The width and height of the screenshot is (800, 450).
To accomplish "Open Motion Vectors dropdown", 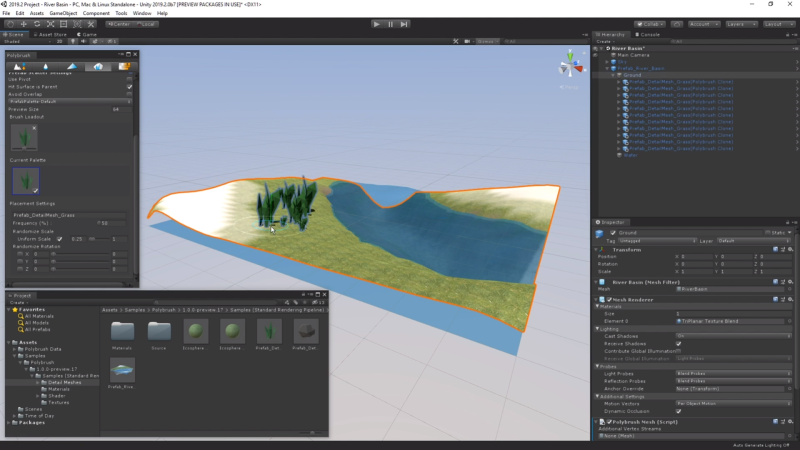I will pyautogui.click(x=734, y=404).
